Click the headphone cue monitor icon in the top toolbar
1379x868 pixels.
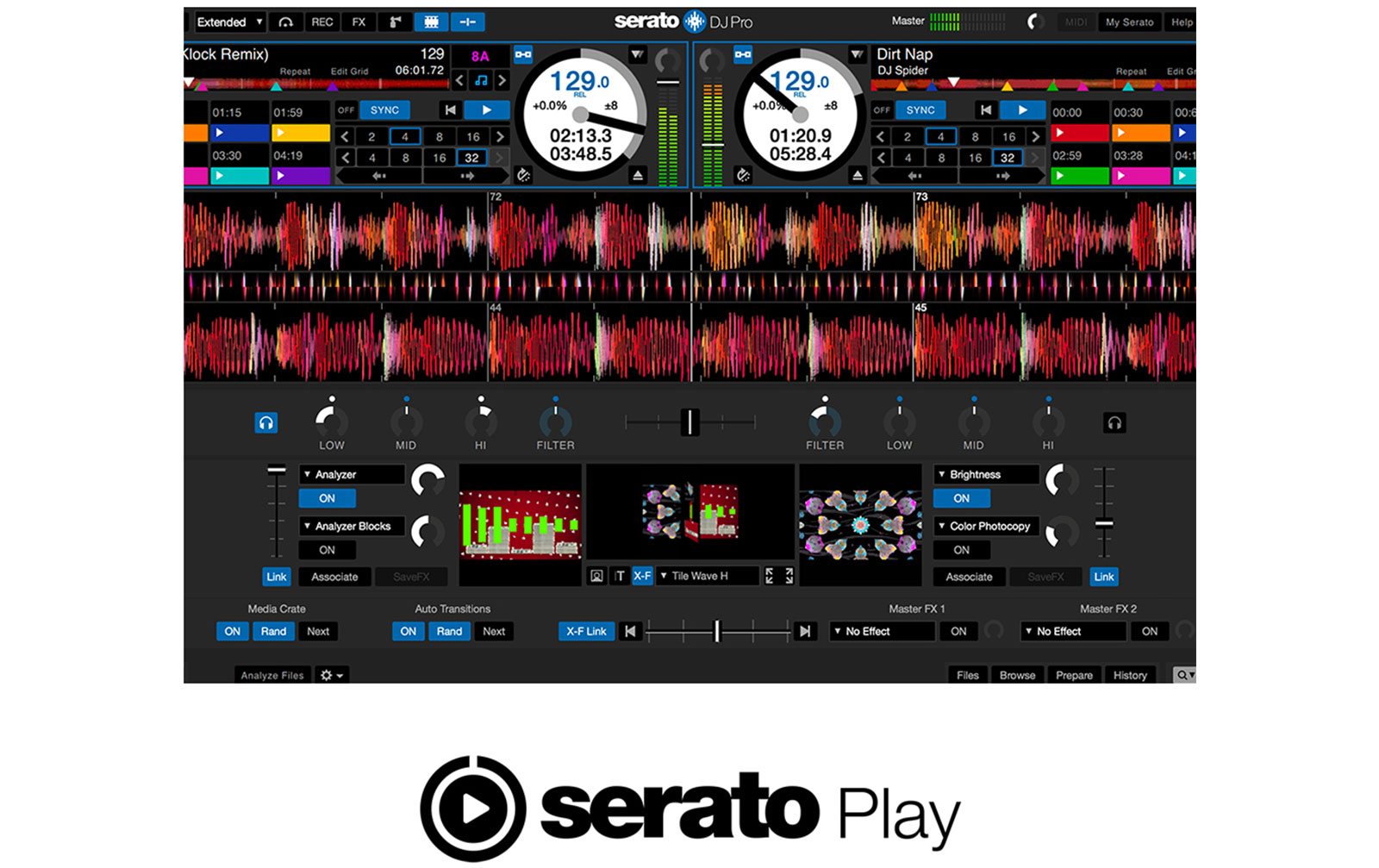tap(285, 22)
